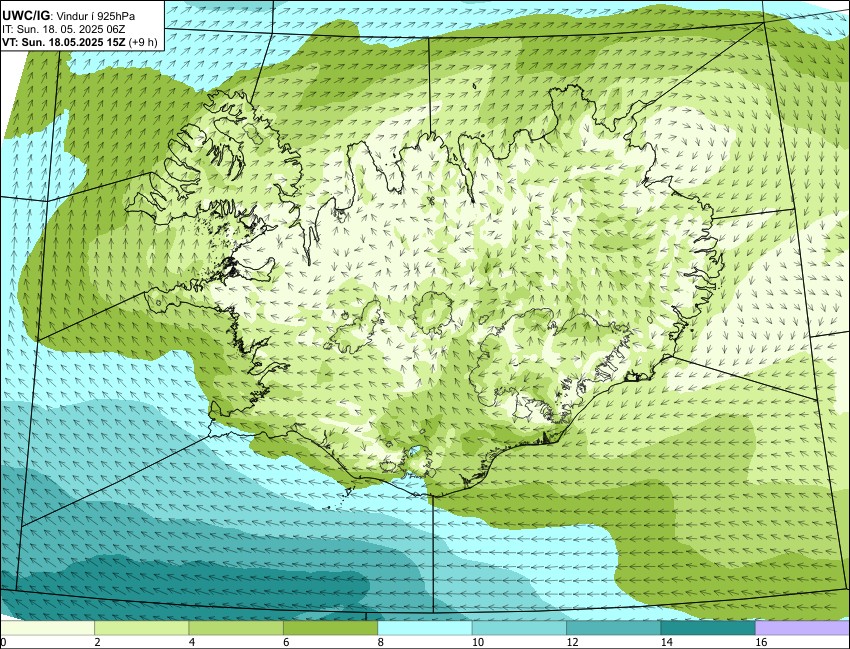
Task: Click the legend label '10'
Action: point(478,642)
